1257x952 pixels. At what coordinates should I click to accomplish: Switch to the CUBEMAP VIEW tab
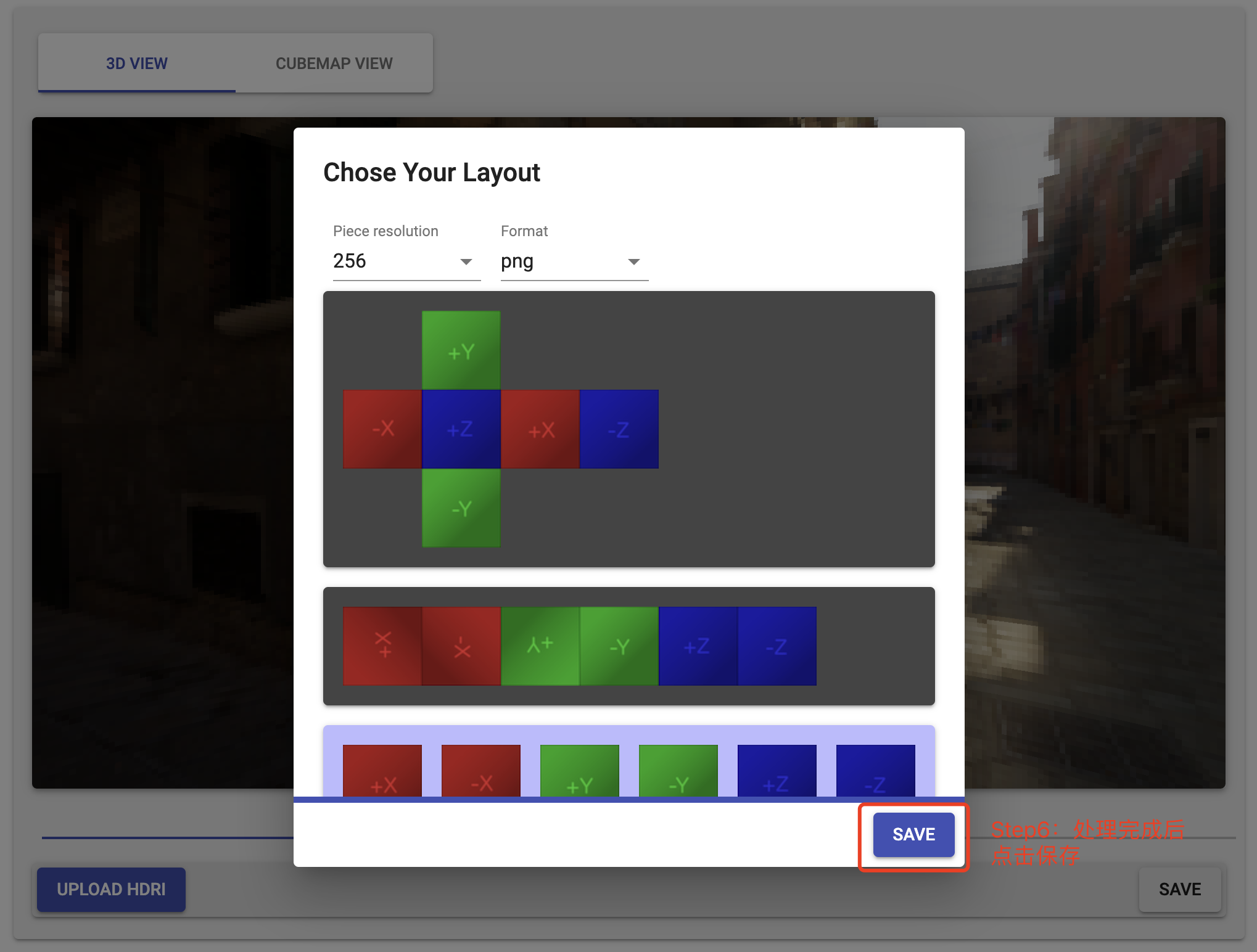coord(334,64)
